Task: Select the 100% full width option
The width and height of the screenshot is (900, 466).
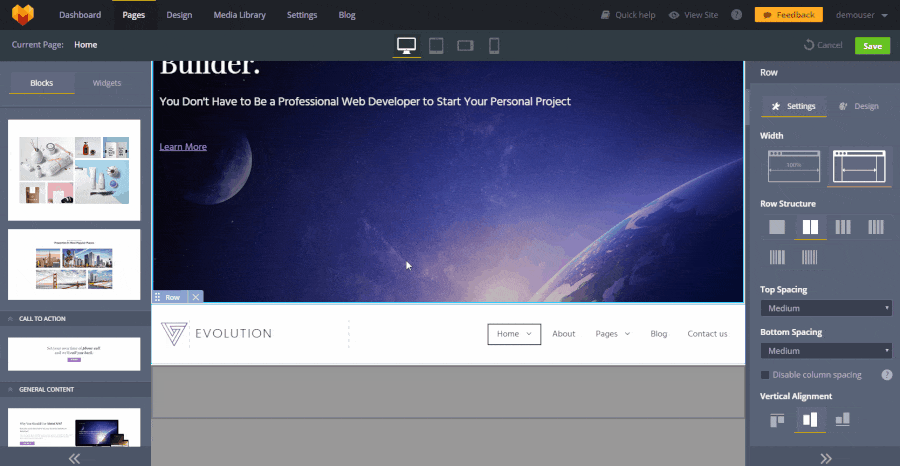Action: click(x=793, y=166)
